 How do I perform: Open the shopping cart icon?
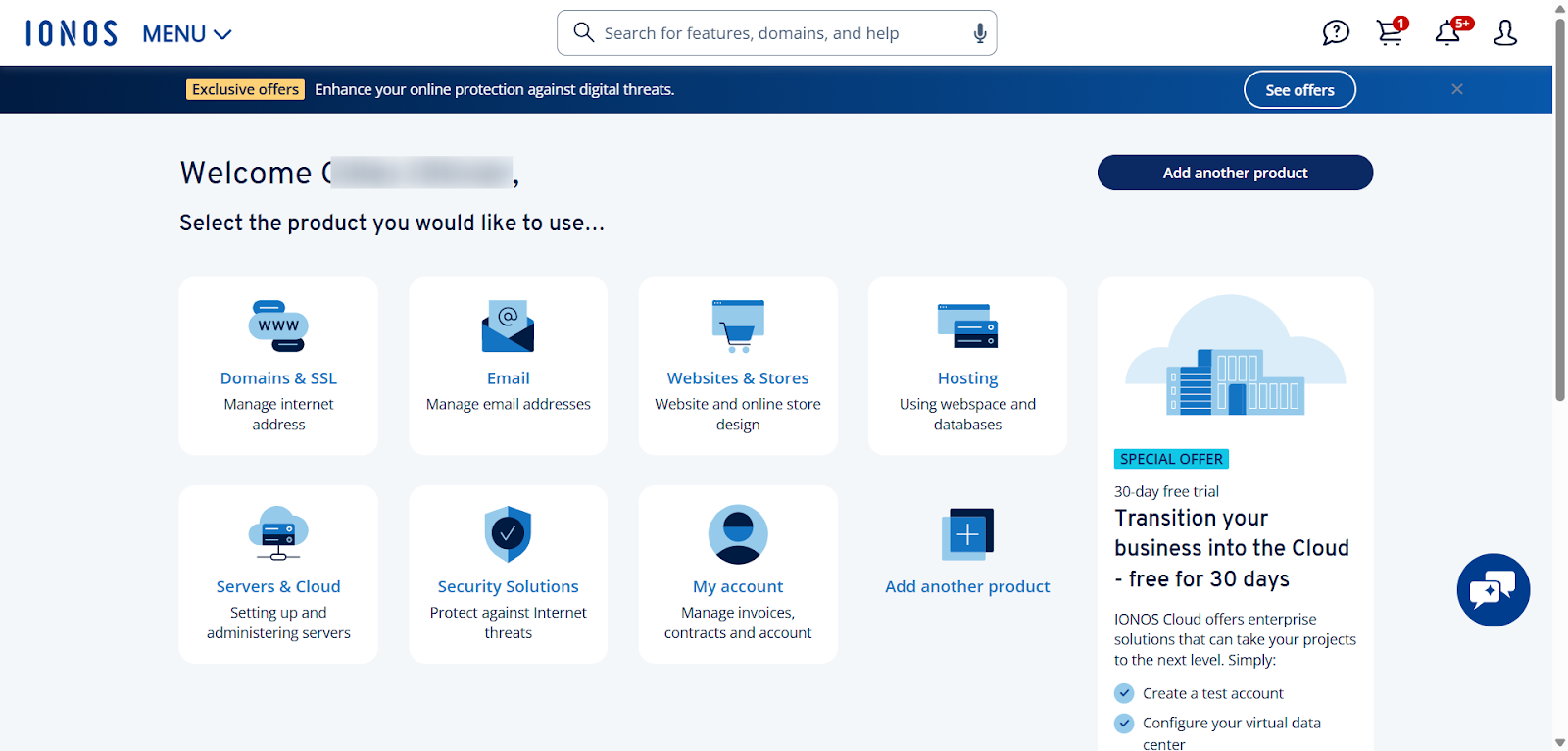(x=1391, y=31)
